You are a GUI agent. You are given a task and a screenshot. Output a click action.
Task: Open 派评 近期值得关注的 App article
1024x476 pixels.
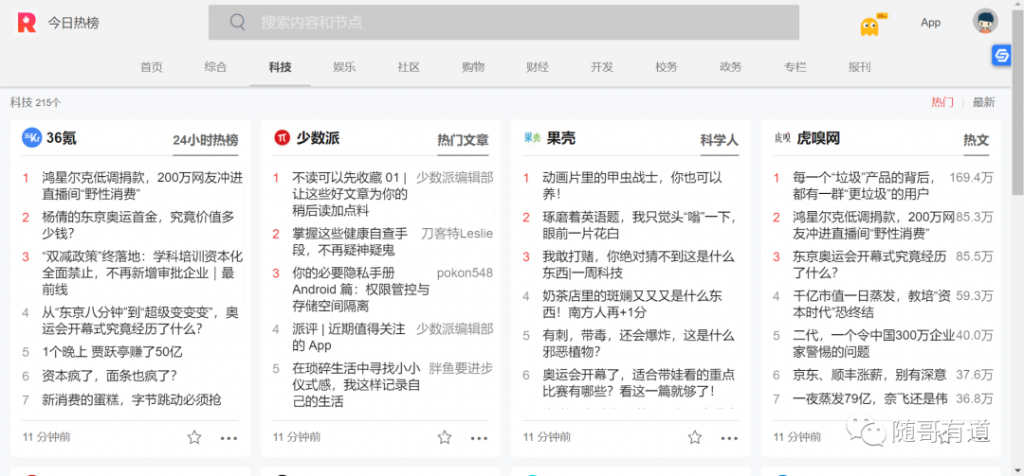pyautogui.click(x=348, y=336)
